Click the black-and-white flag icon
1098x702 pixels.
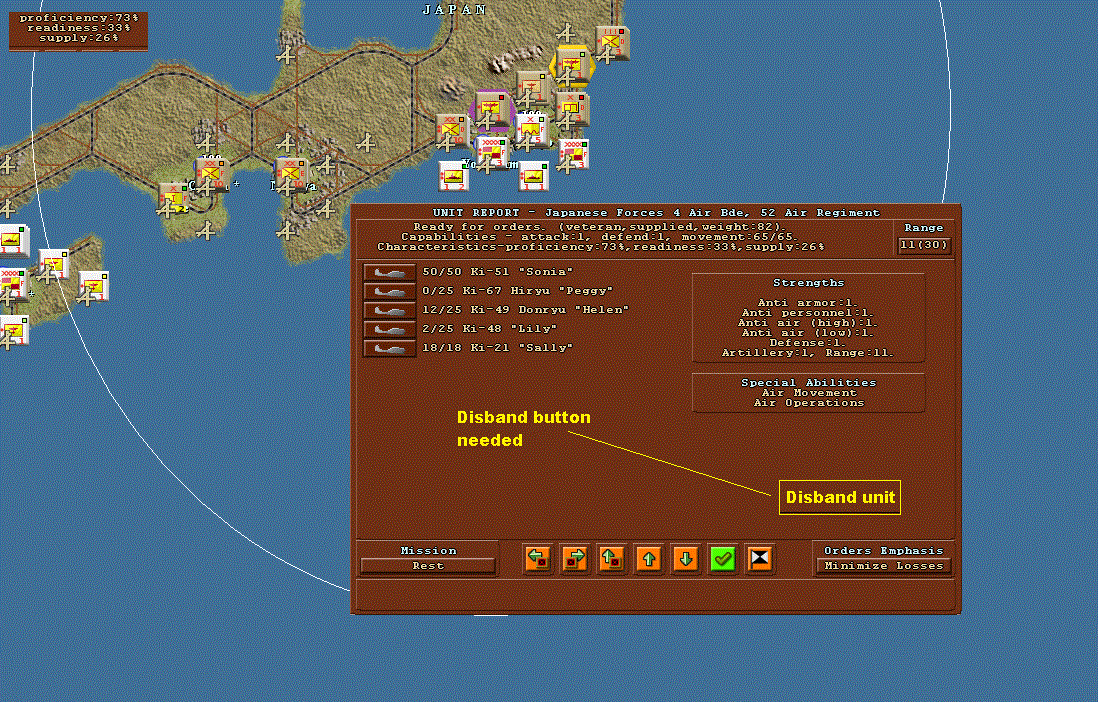760,558
